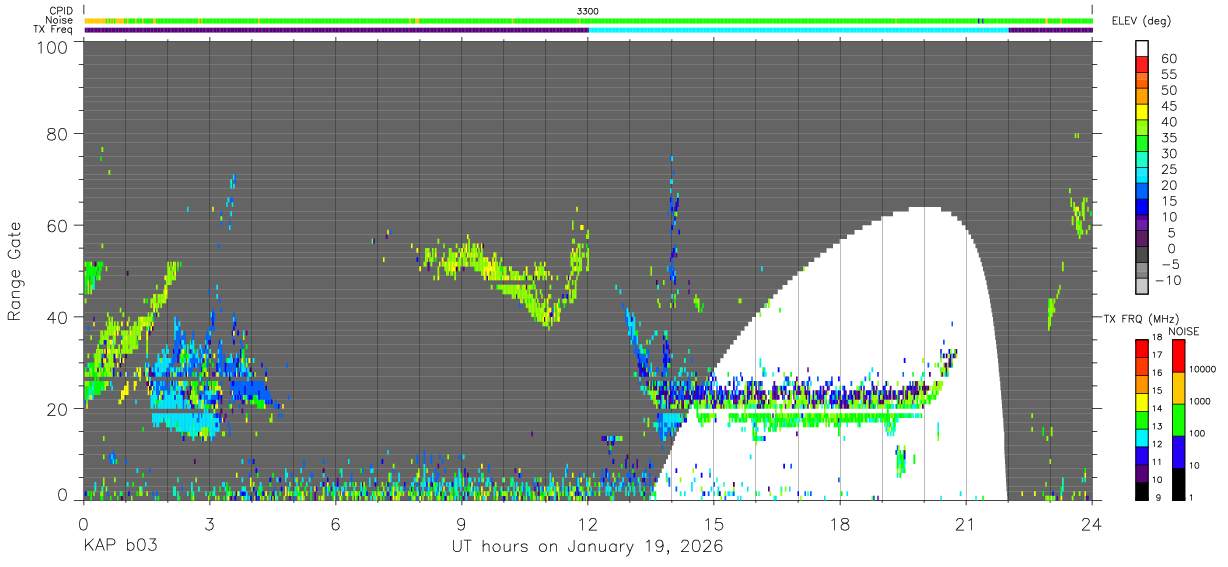Click the KAP b03 radar label
1228x567 pixels.
click(119, 547)
